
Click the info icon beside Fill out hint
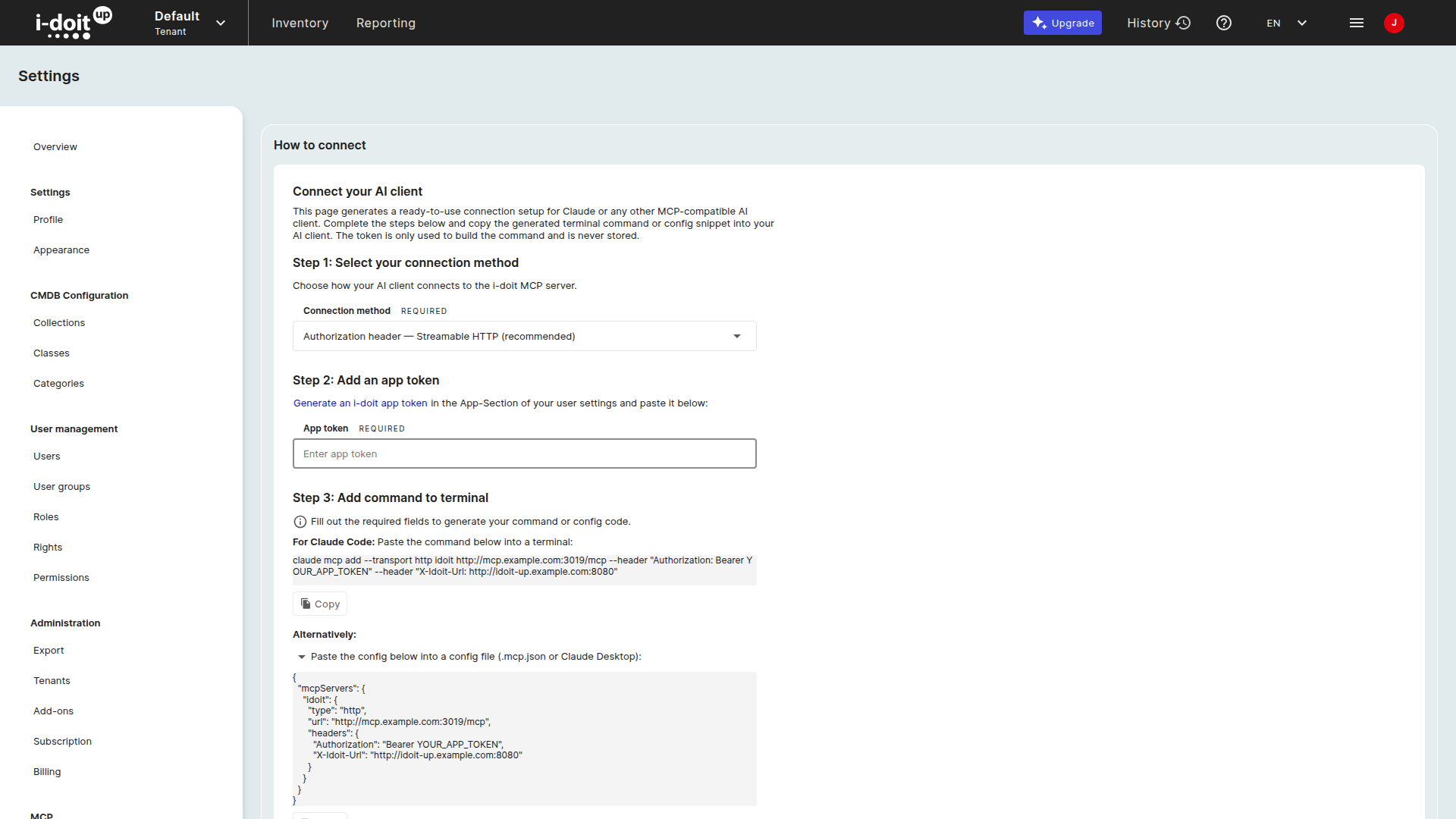coord(300,522)
